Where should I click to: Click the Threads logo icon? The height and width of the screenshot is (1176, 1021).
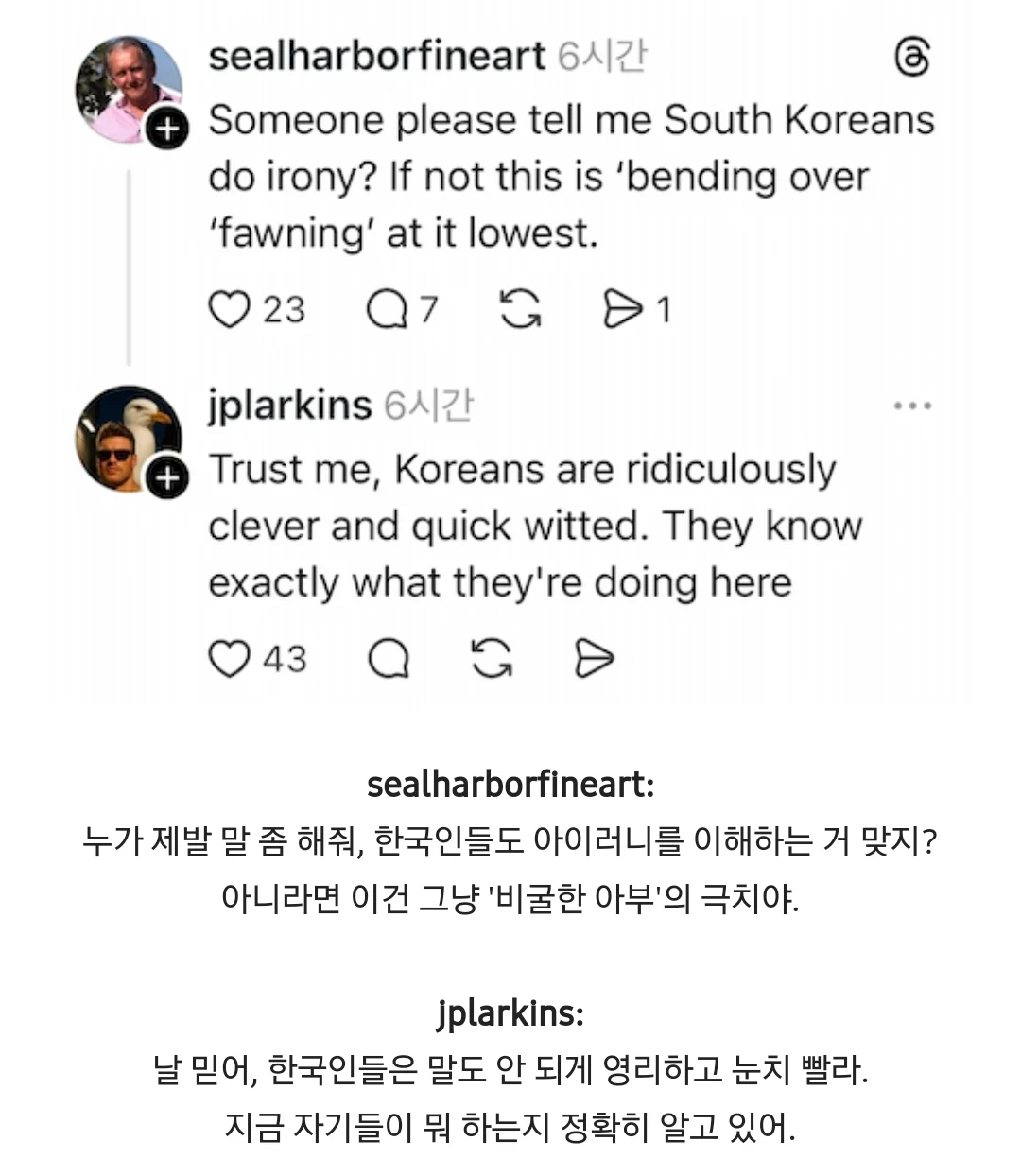click(x=911, y=58)
